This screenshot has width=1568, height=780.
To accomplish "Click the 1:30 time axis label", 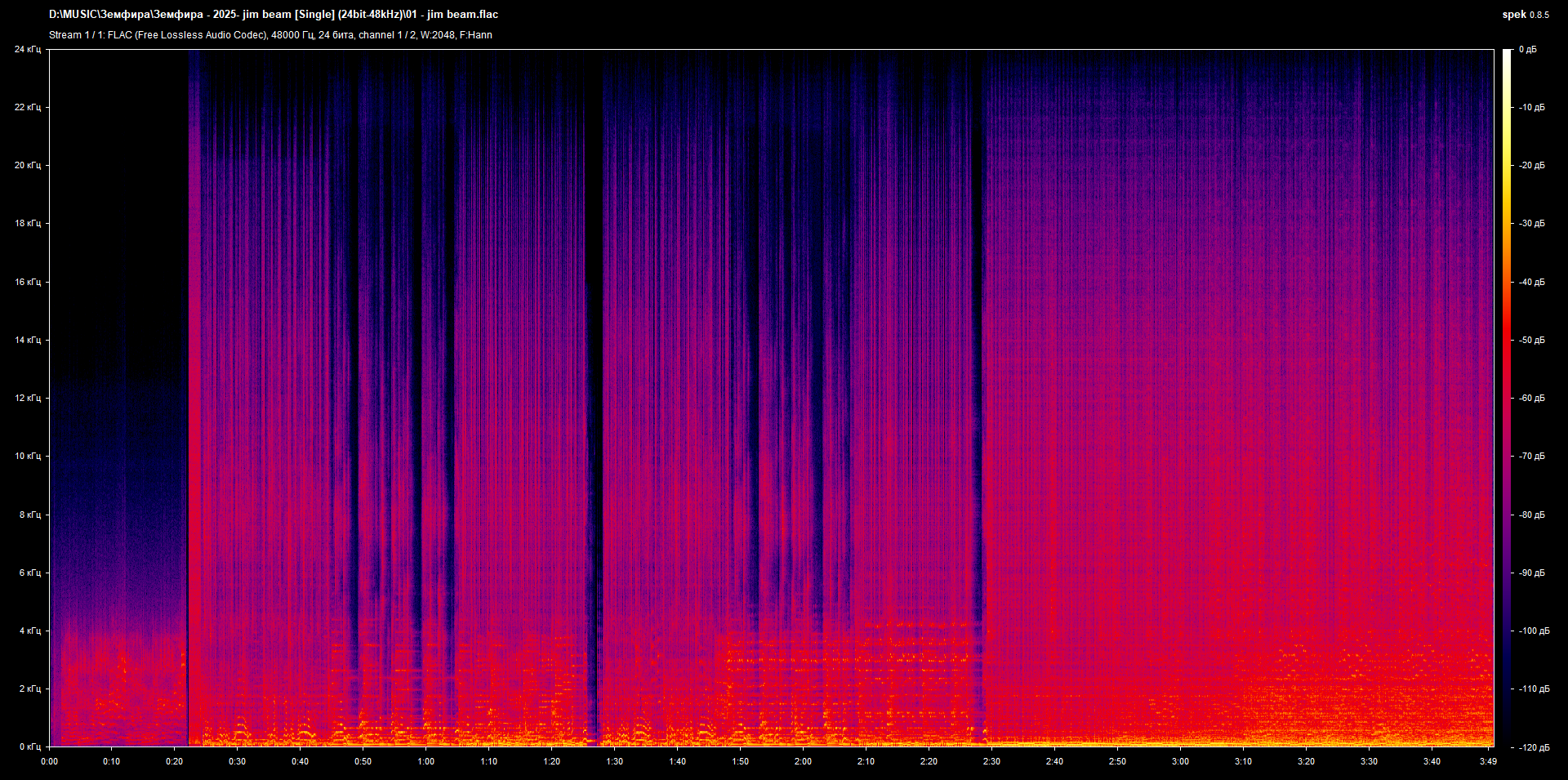I will (614, 761).
